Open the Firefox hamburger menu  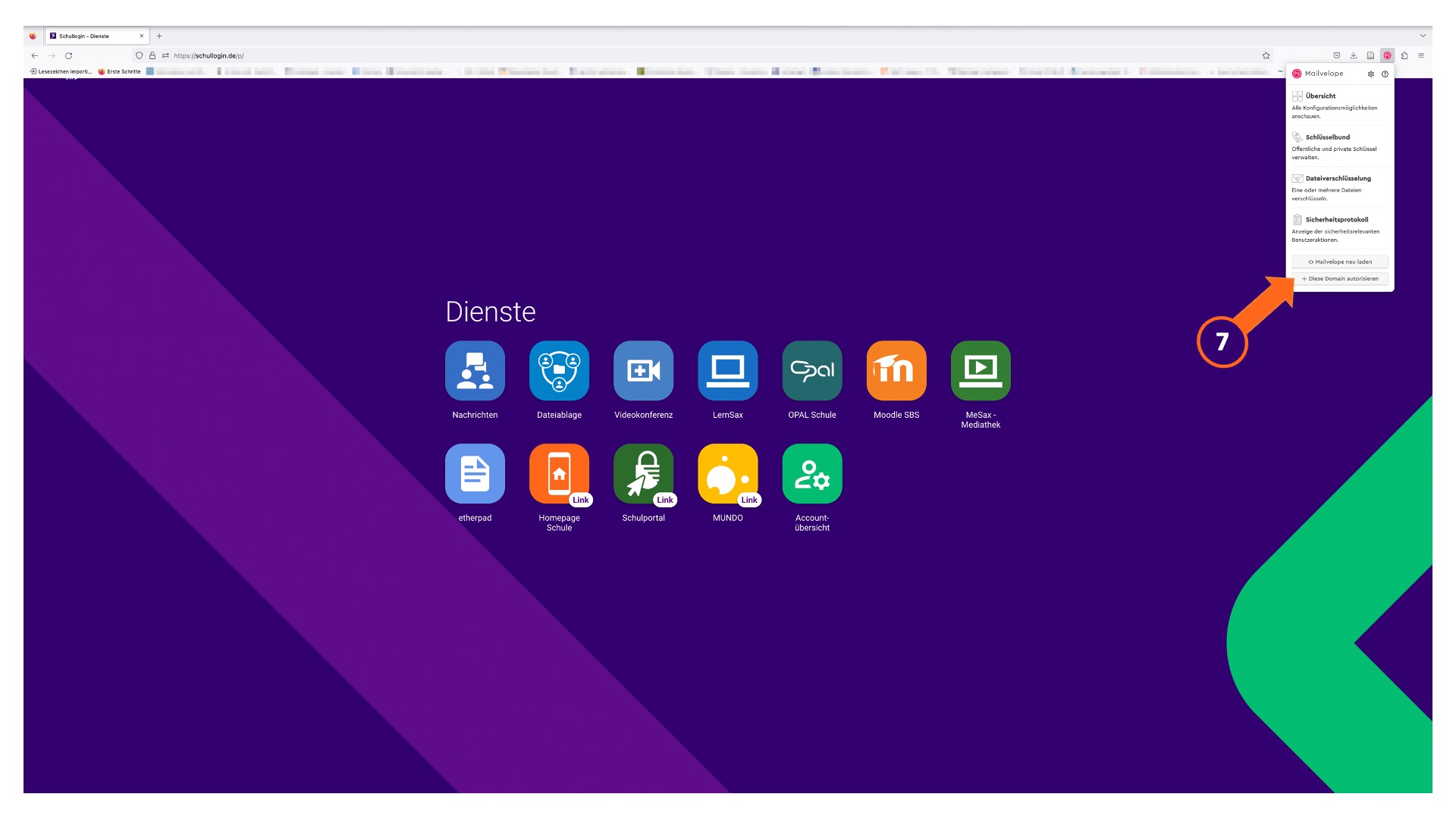tap(1421, 55)
